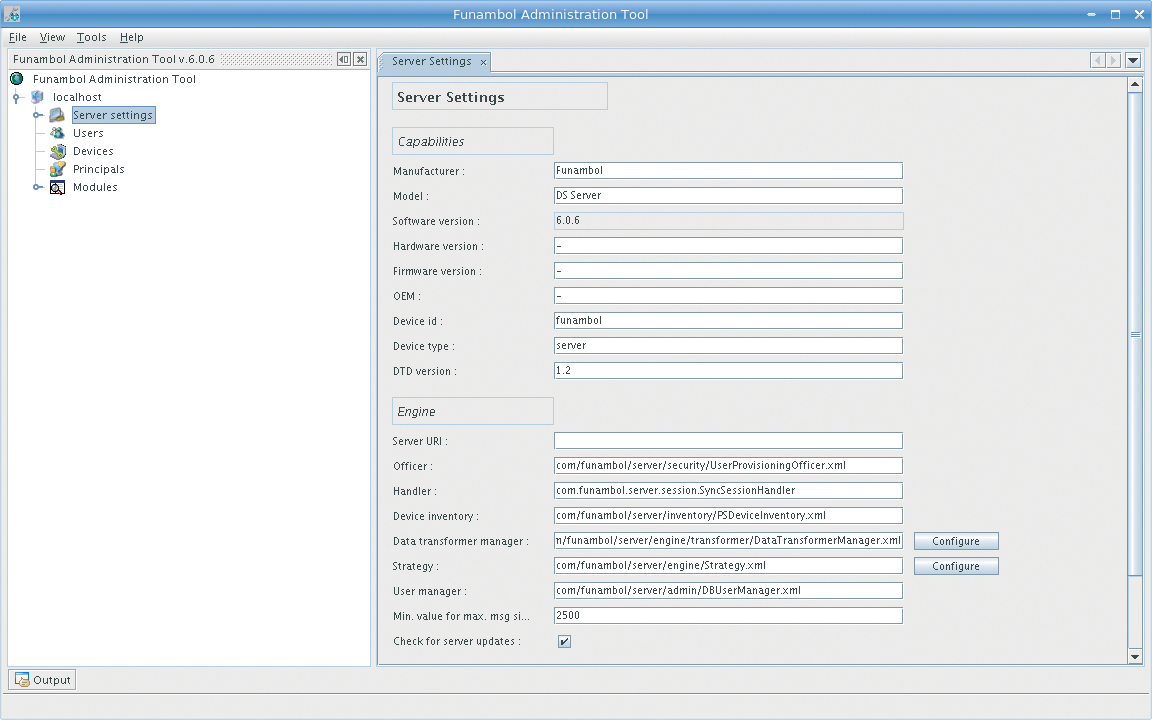Close the explorer panel with the X icon
The image size is (1152, 720).
360,59
